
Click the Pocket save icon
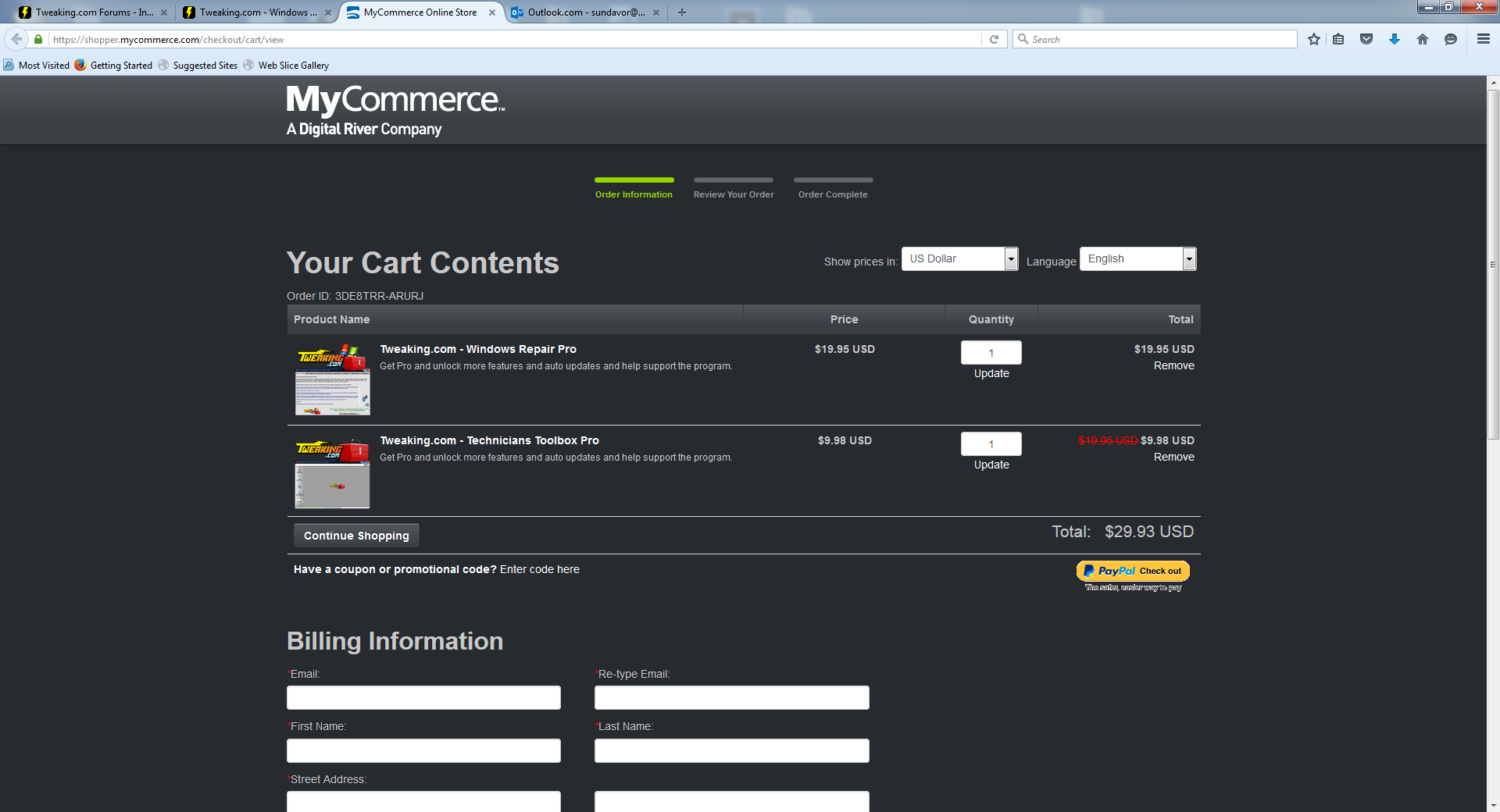(1366, 39)
